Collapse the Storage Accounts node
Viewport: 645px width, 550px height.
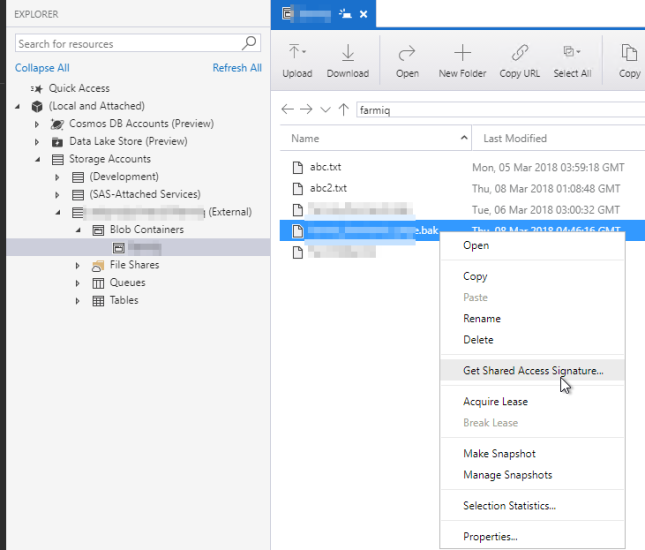(x=38, y=159)
